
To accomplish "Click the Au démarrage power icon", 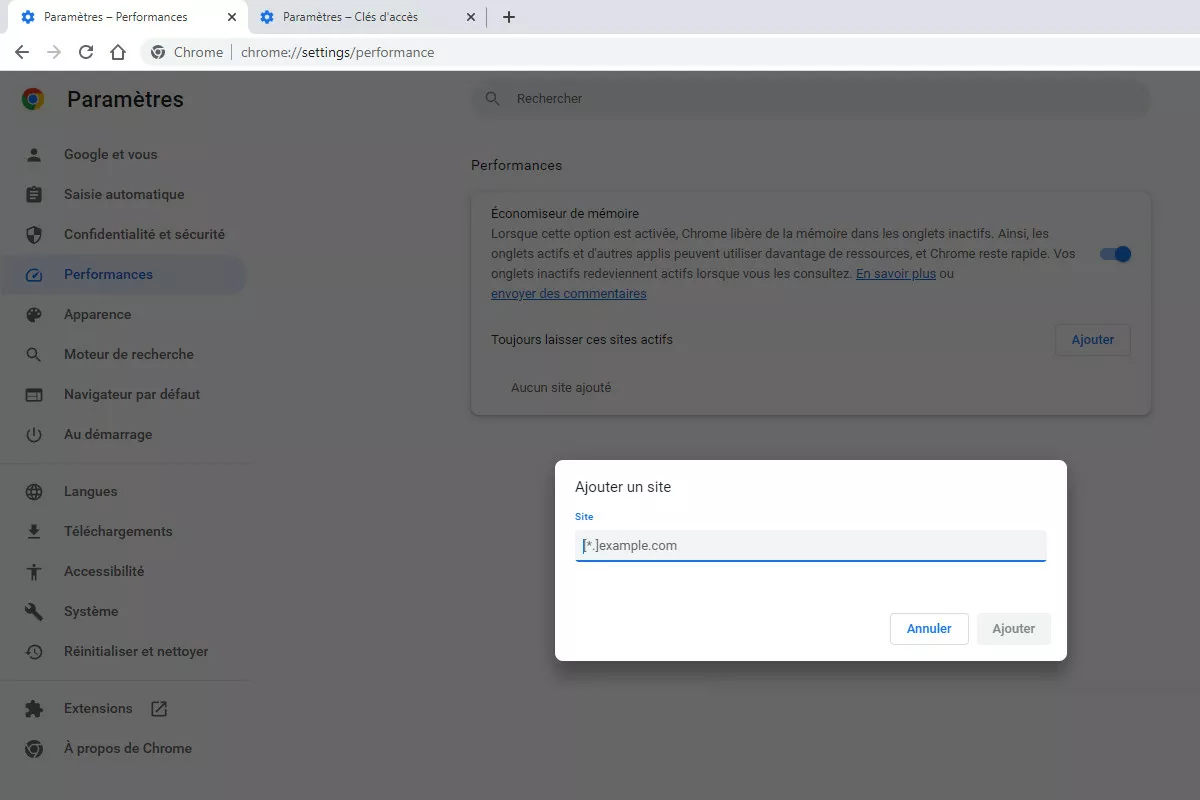I will coord(34,434).
